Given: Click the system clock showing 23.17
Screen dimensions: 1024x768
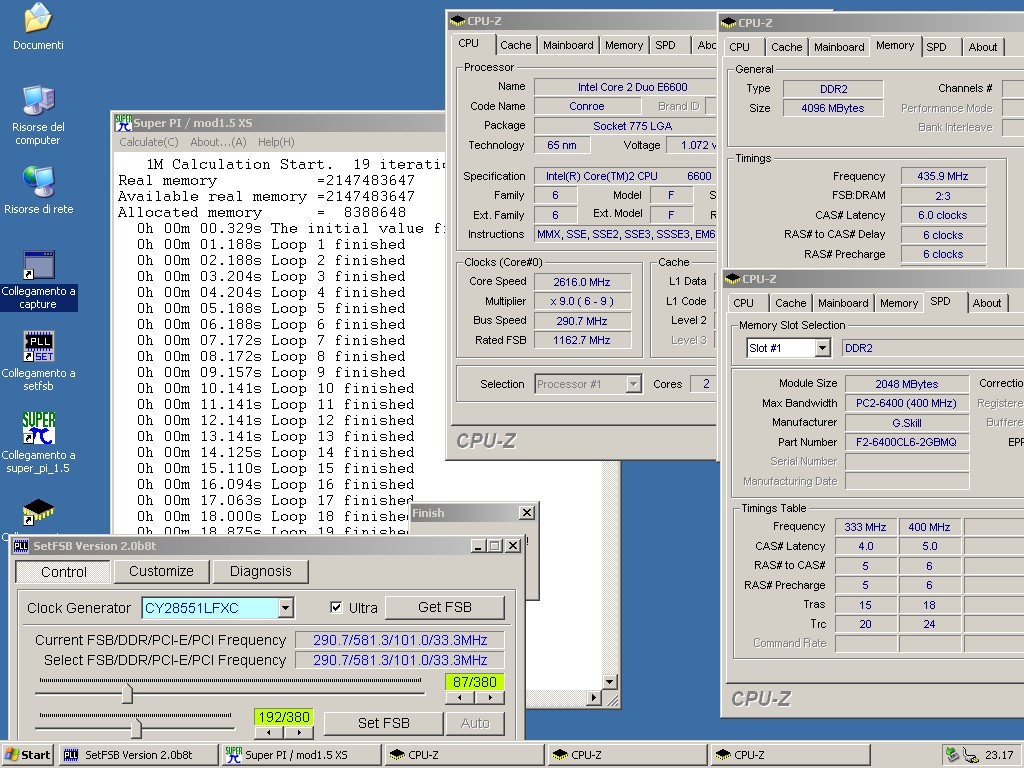Looking at the screenshot, I should point(999,755).
